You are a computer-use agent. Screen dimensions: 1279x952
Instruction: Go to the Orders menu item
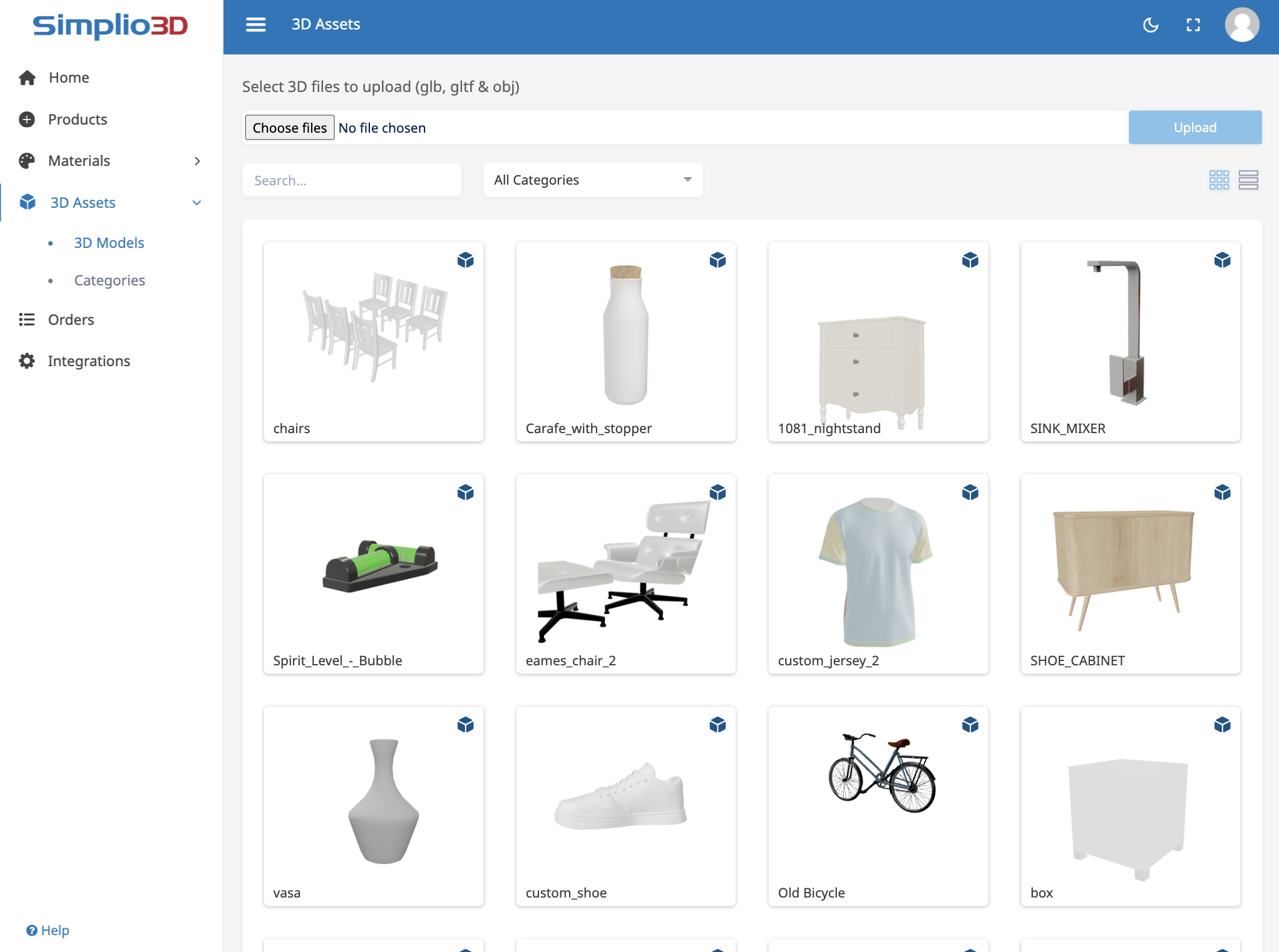click(71, 320)
